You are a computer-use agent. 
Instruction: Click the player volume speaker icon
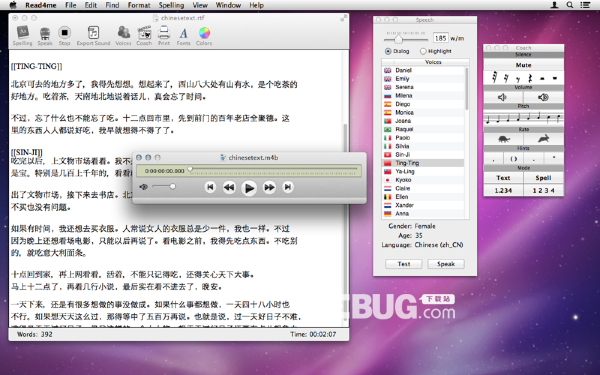(143, 187)
